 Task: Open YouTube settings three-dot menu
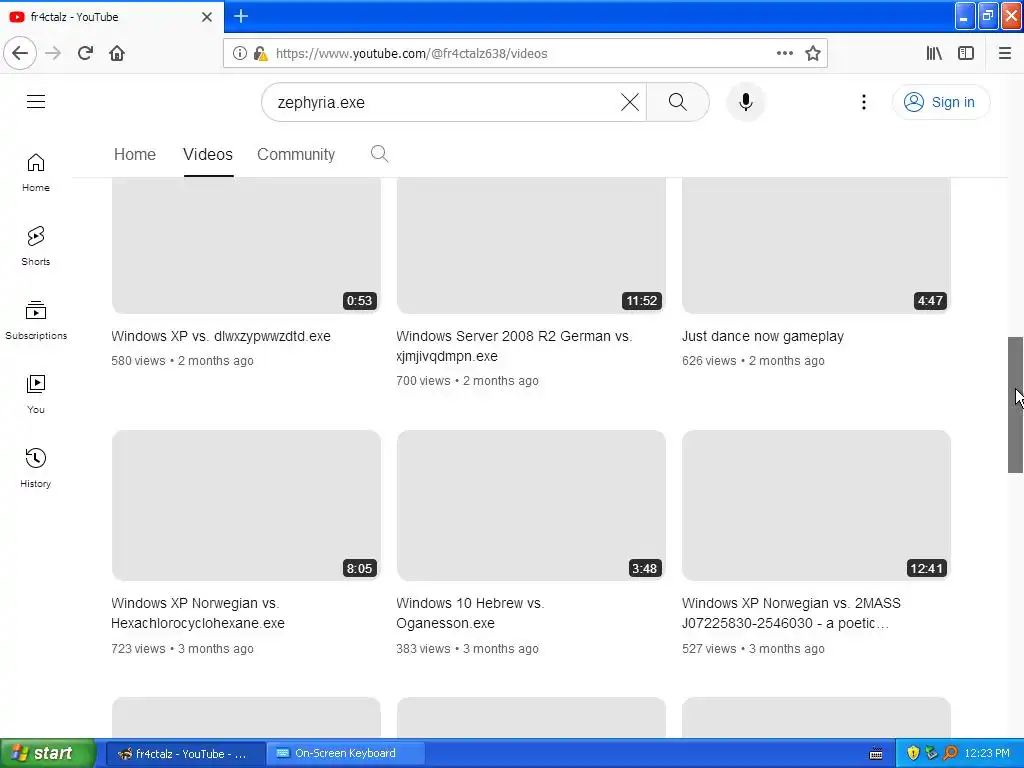click(863, 102)
